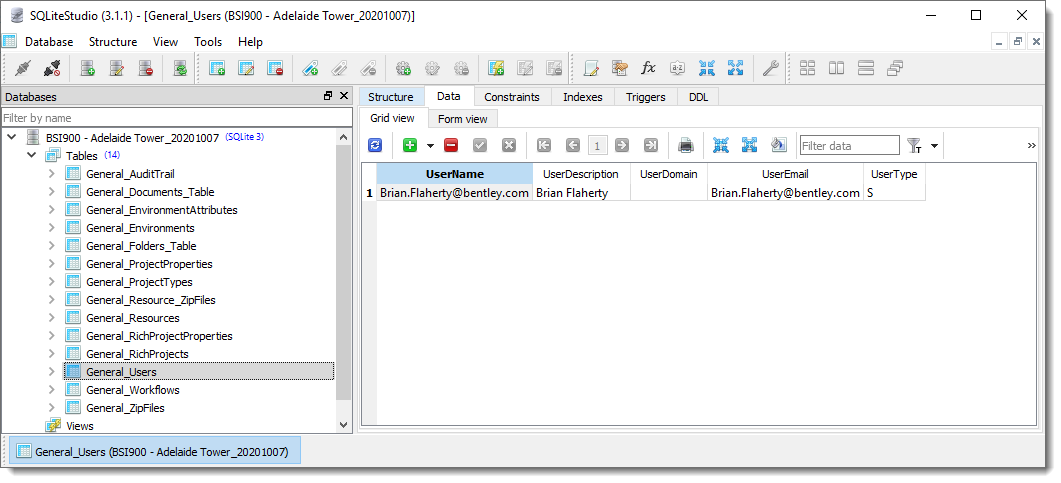Remove the database with the red-minus server icon

pyautogui.click(x=145, y=68)
